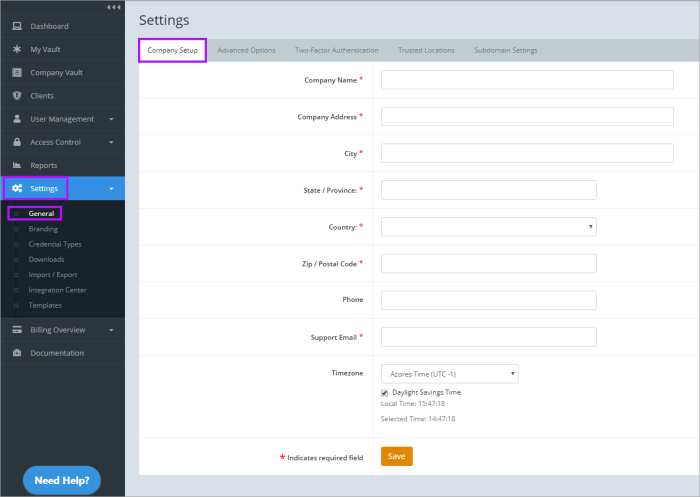Click the orange Save button
700x497 pixels.
[x=396, y=456]
